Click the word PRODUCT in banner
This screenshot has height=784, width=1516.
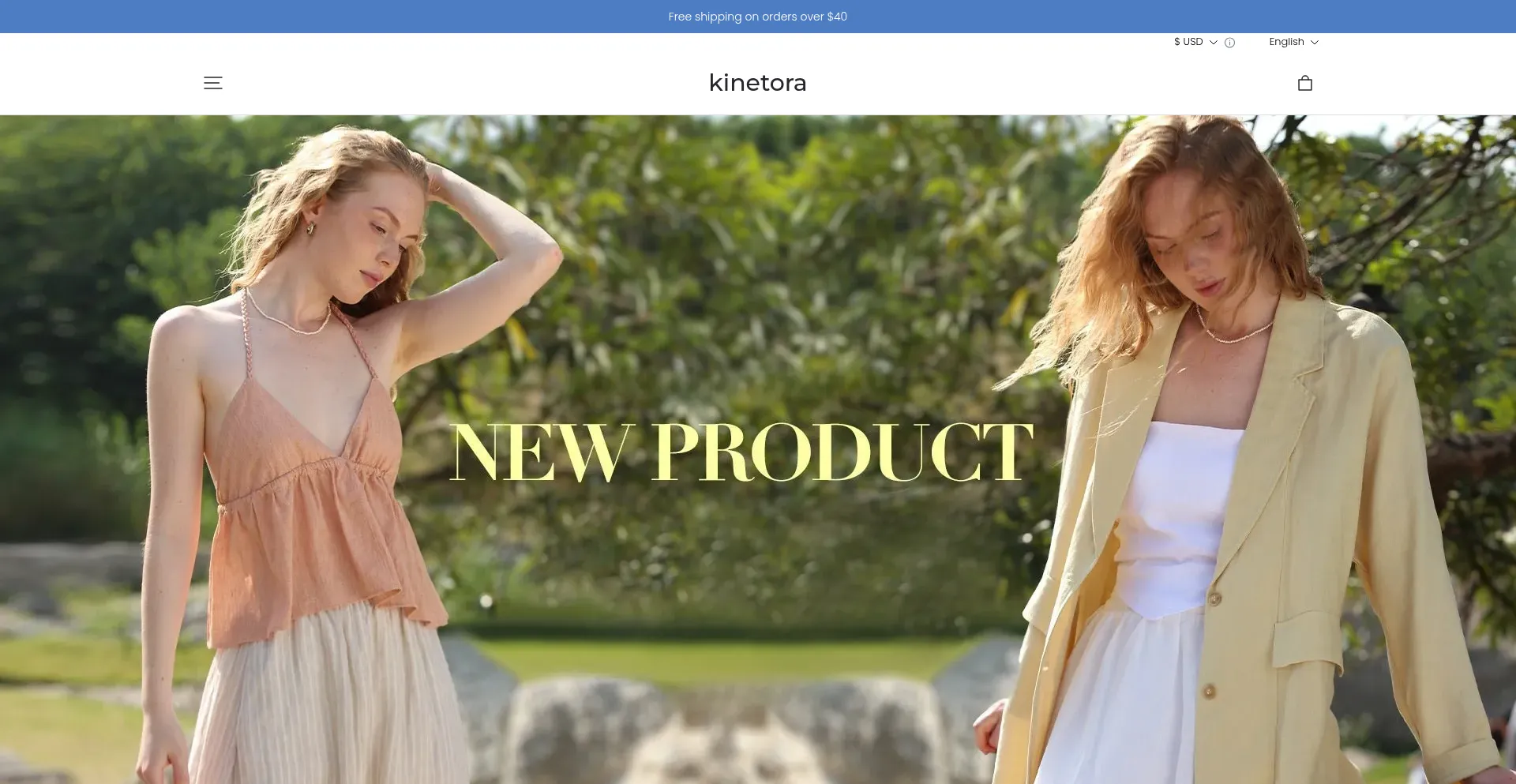[x=842, y=452]
